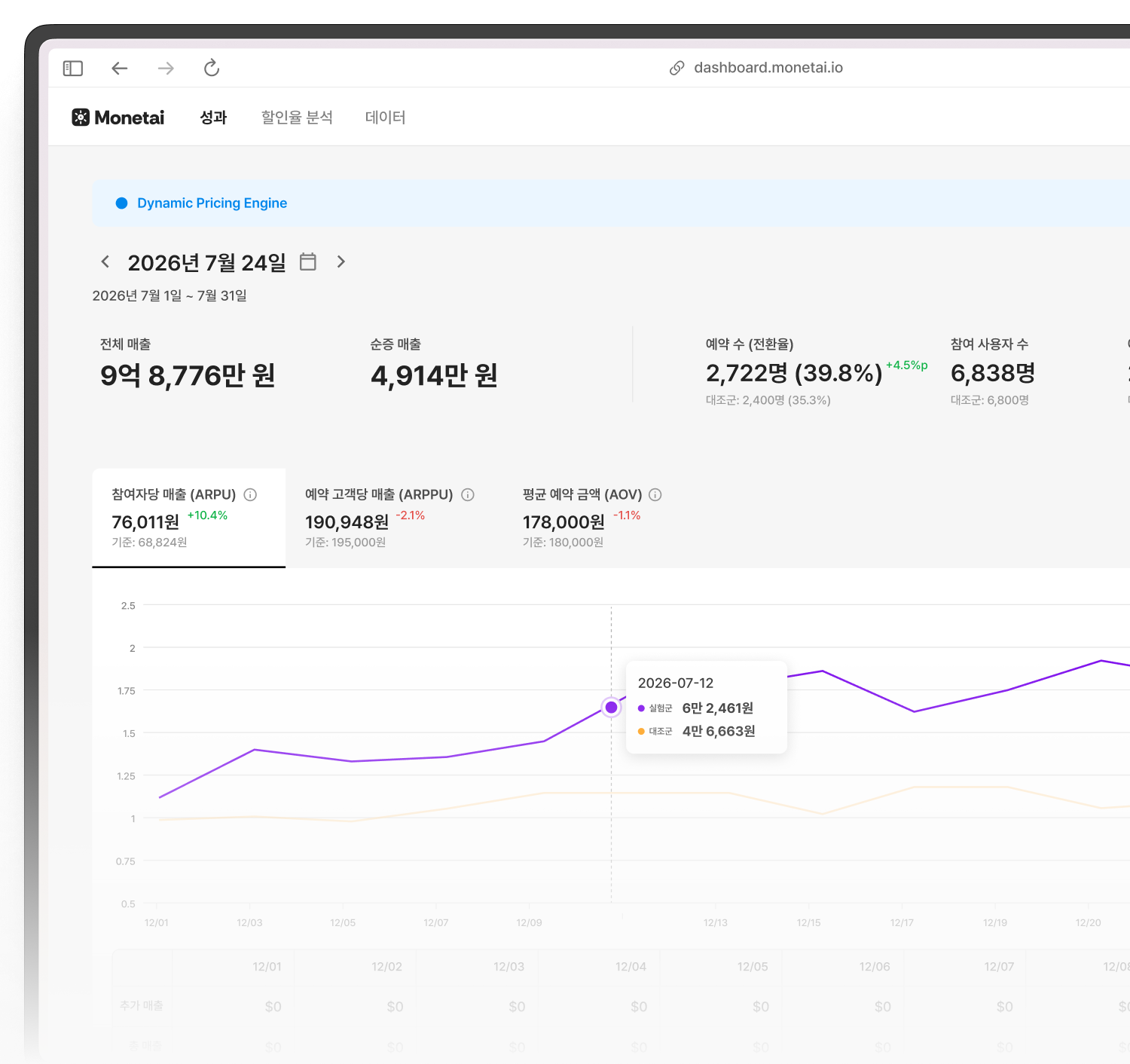1130x1064 pixels.
Task: Click the info icon next to AOV
Action: (655, 494)
